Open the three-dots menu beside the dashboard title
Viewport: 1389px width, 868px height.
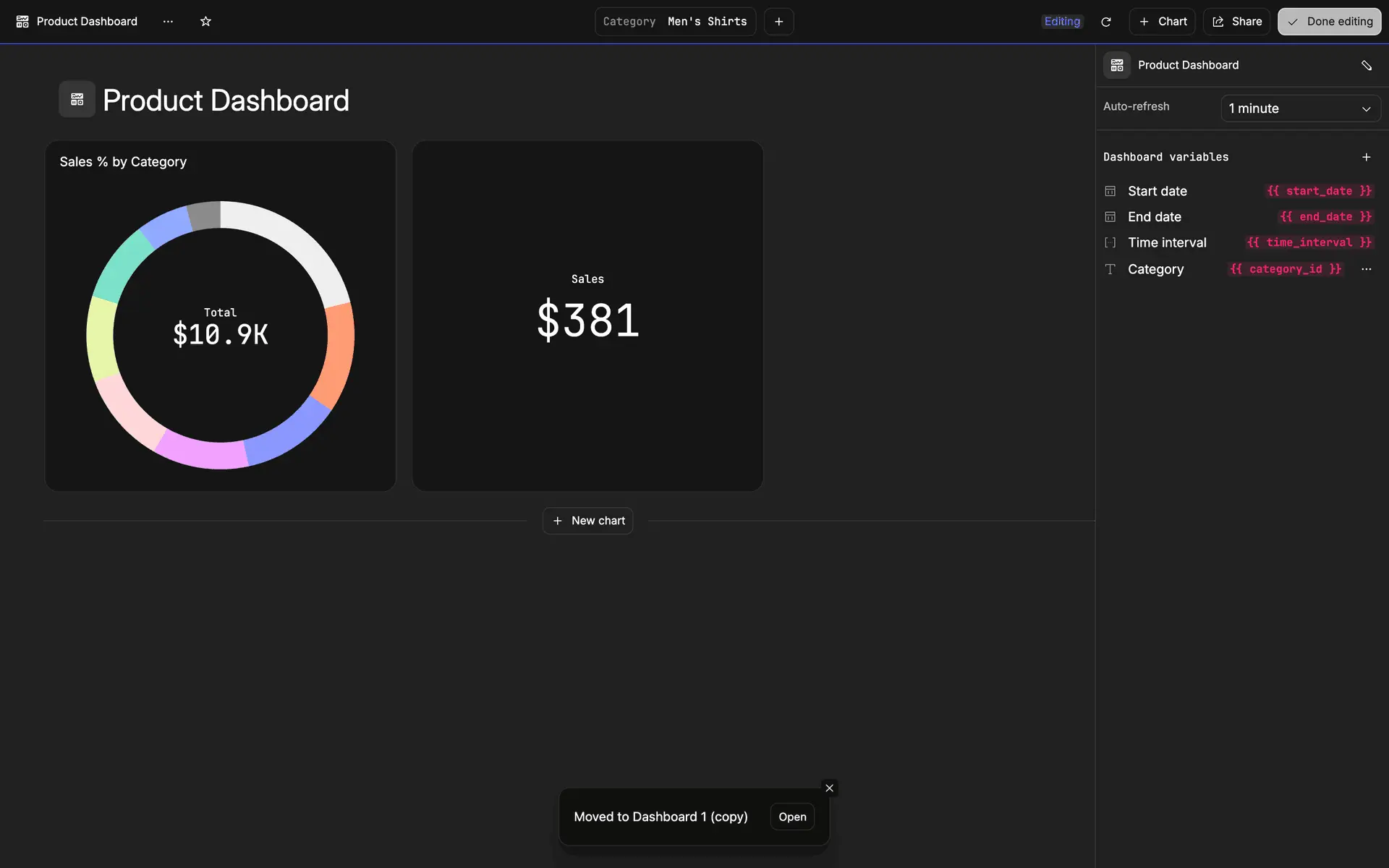tap(168, 22)
